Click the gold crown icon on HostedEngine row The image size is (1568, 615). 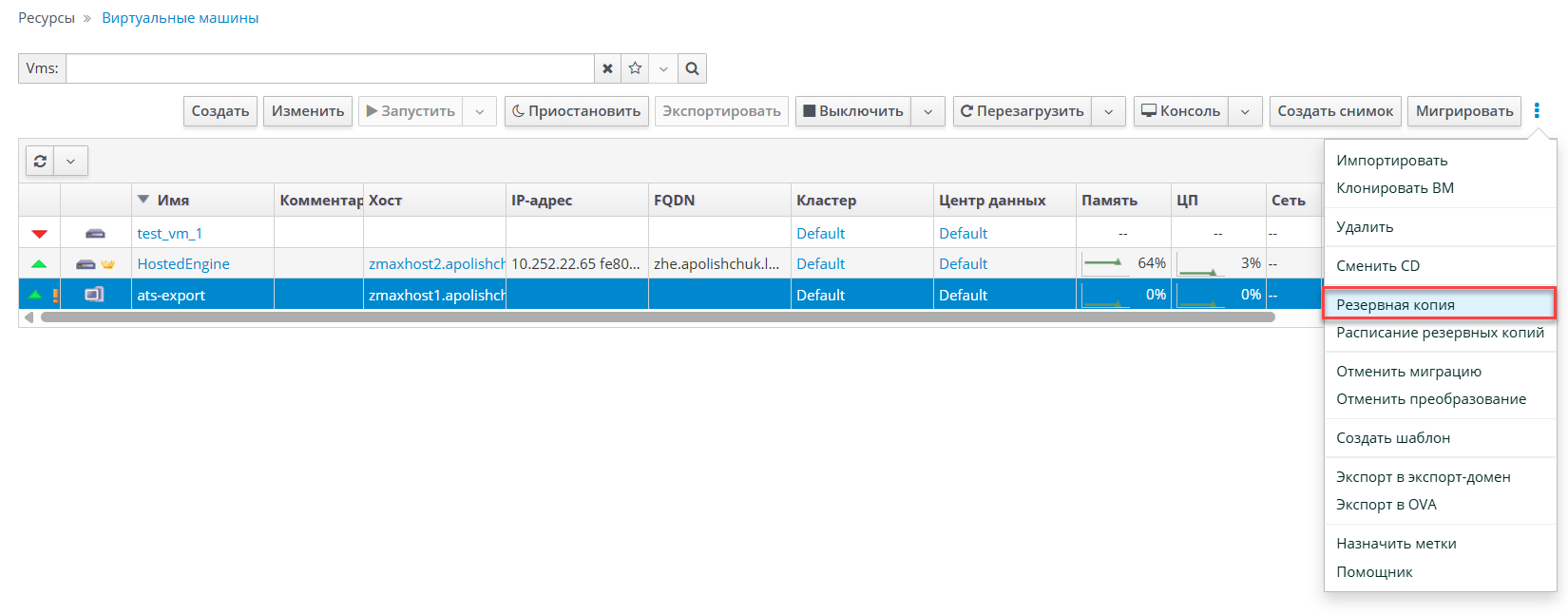pyautogui.click(x=107, y=264)
